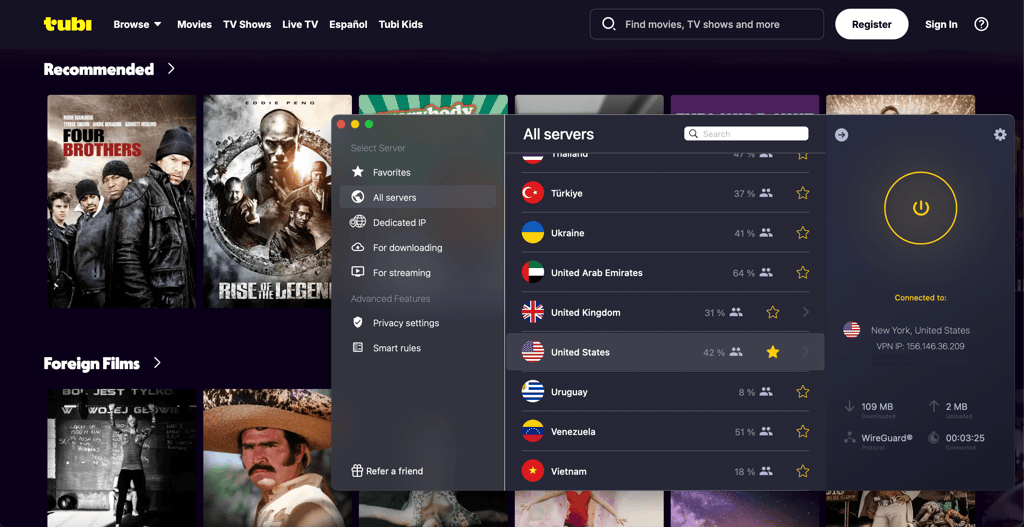The height and width of the screenshot is (527, 1024).
Task: Open the Recommended heading link
Action: coord(99,69)
